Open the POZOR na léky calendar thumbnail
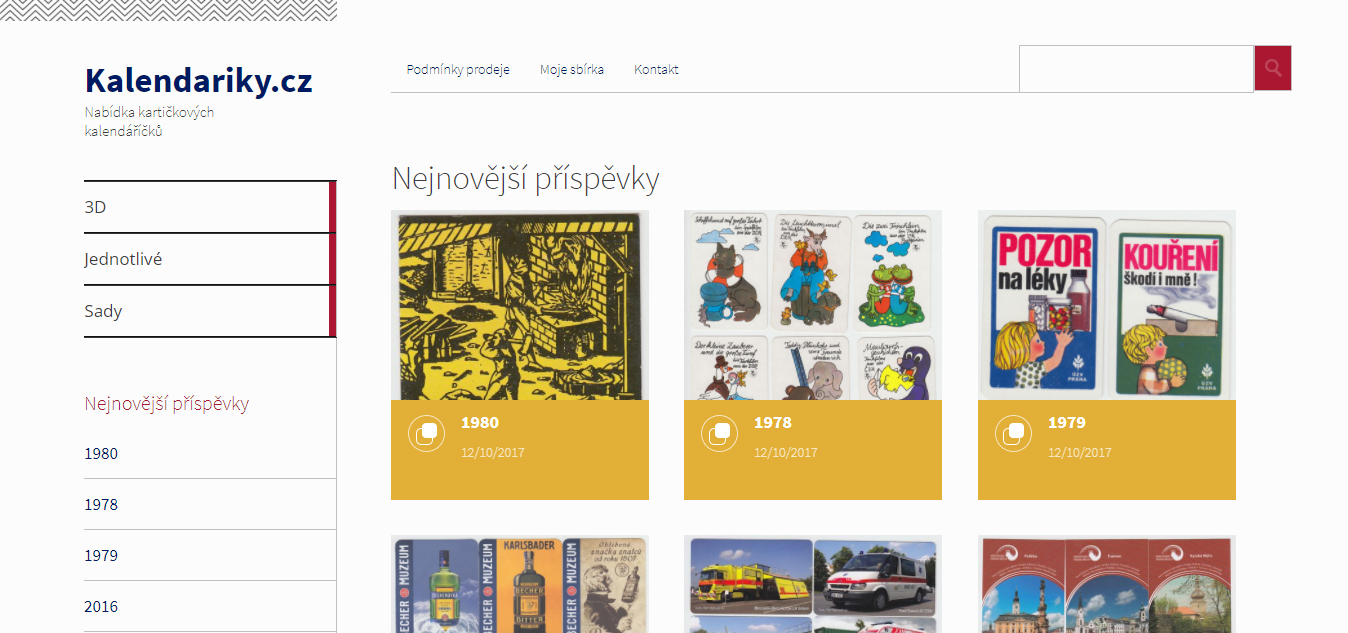The height and width of the screenshot is (633, 1348). tap(1107, 305)
